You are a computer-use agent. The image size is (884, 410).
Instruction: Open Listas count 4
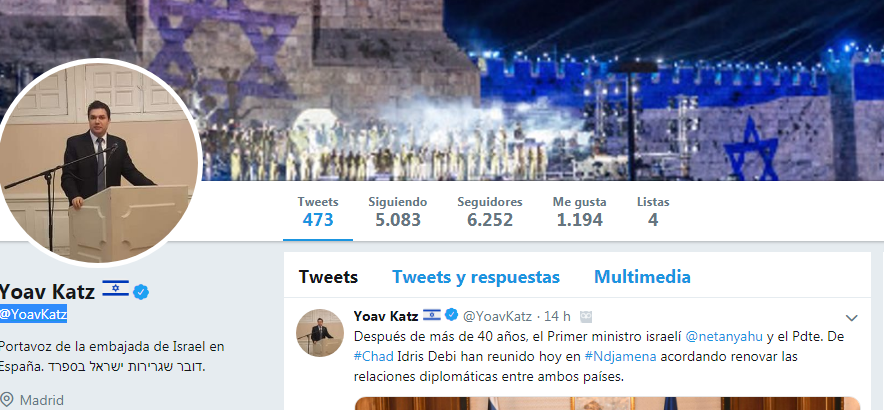pos(653,211)
